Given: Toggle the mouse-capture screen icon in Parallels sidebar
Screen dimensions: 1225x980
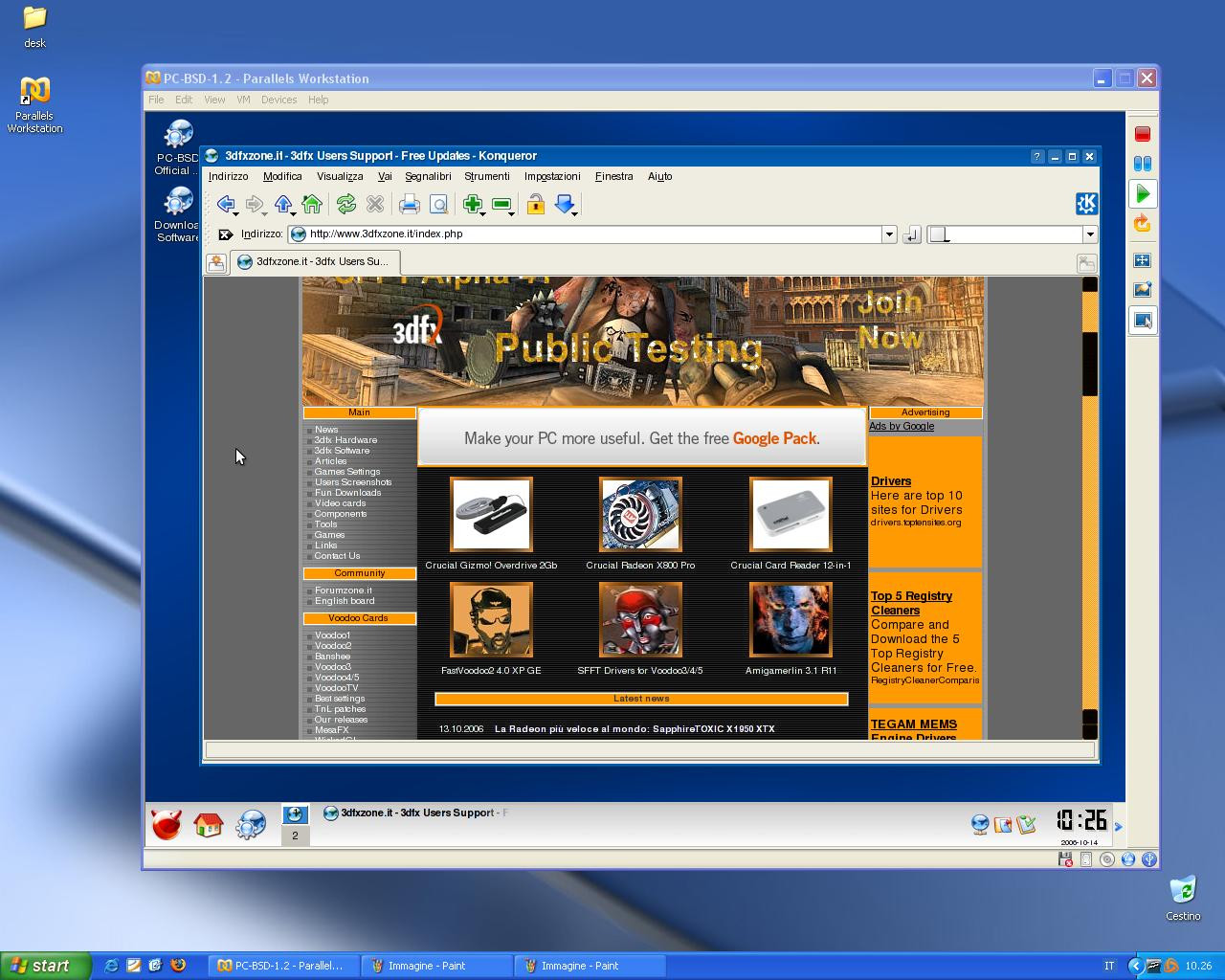Looking at the screenshot, I should pos(1143,320).
